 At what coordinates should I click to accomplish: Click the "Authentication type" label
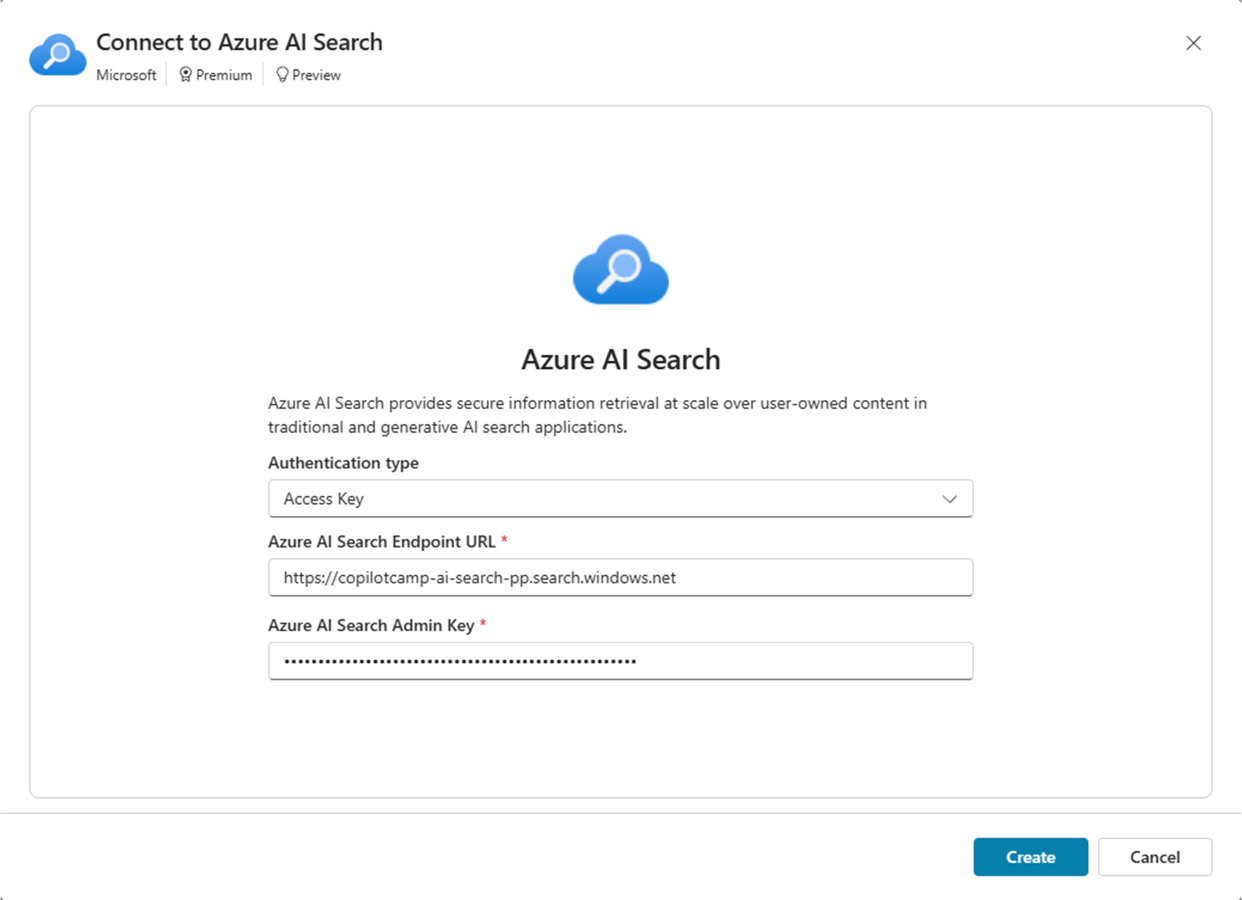(x=343, y=463)
